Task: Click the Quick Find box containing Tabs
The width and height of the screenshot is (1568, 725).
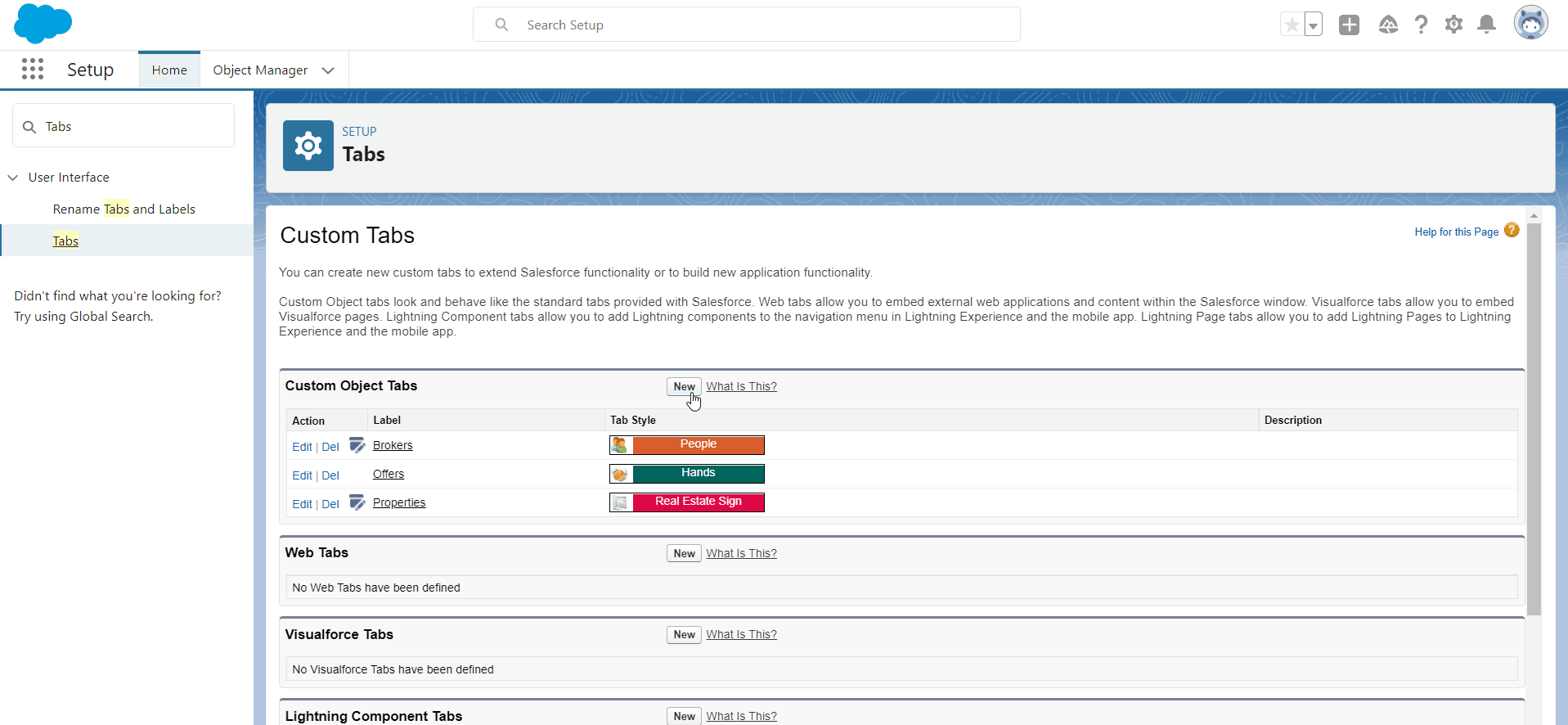Action: tap(124, 126)
